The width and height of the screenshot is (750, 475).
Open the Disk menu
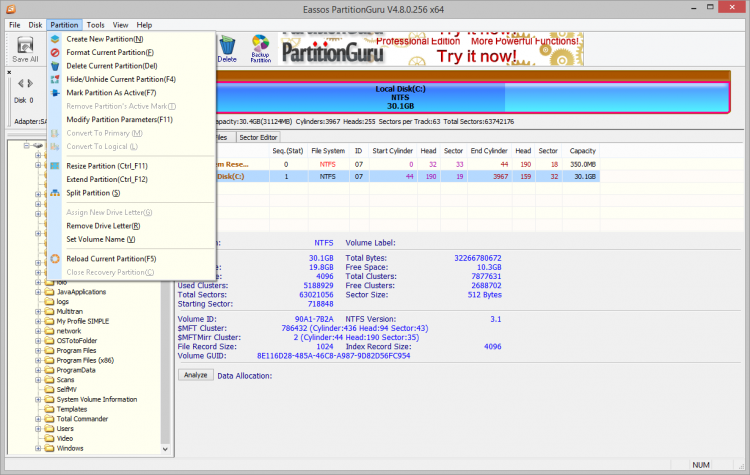(35, 25)
